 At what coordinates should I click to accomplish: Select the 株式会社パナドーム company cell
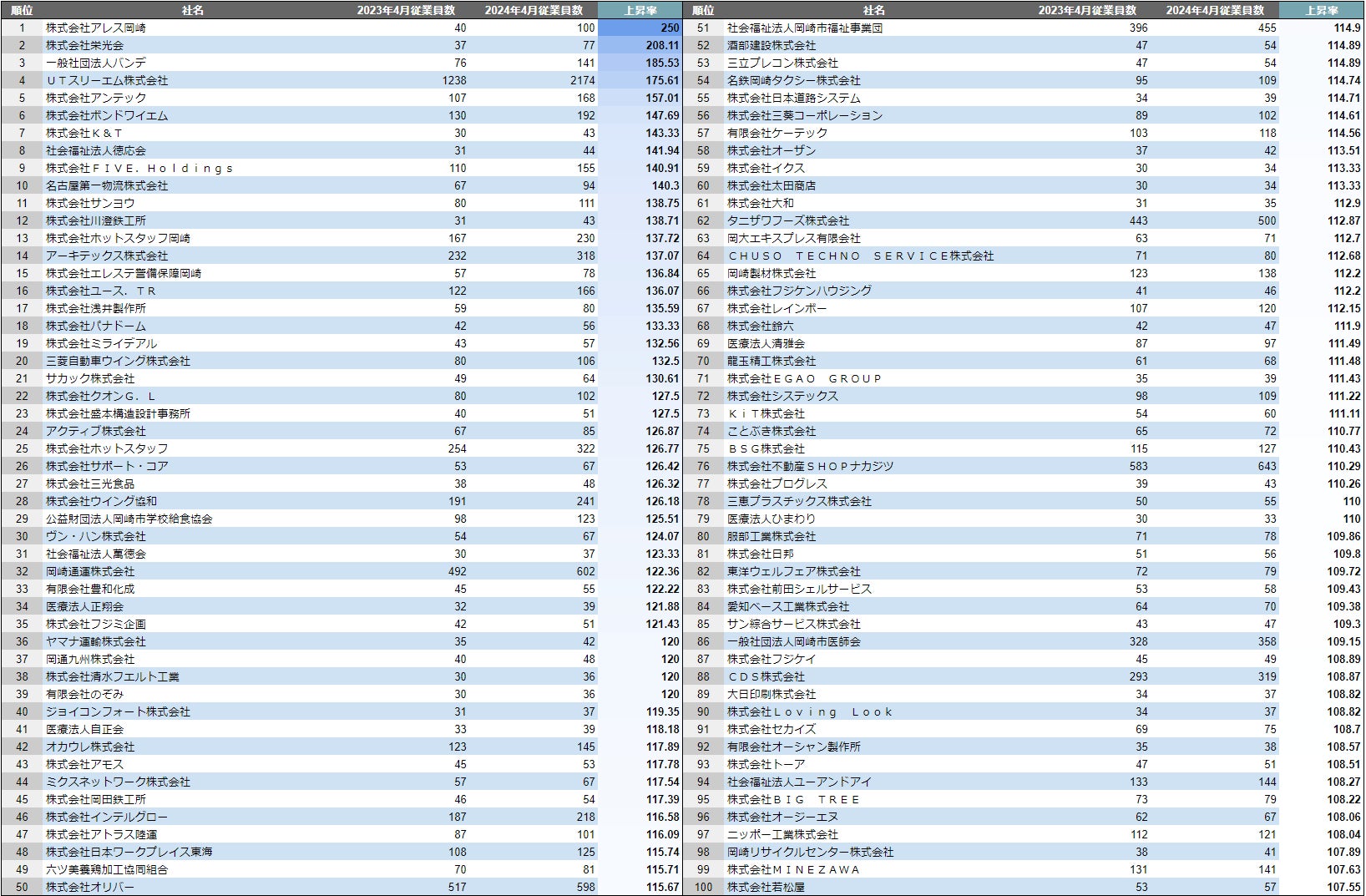point(96,326)
